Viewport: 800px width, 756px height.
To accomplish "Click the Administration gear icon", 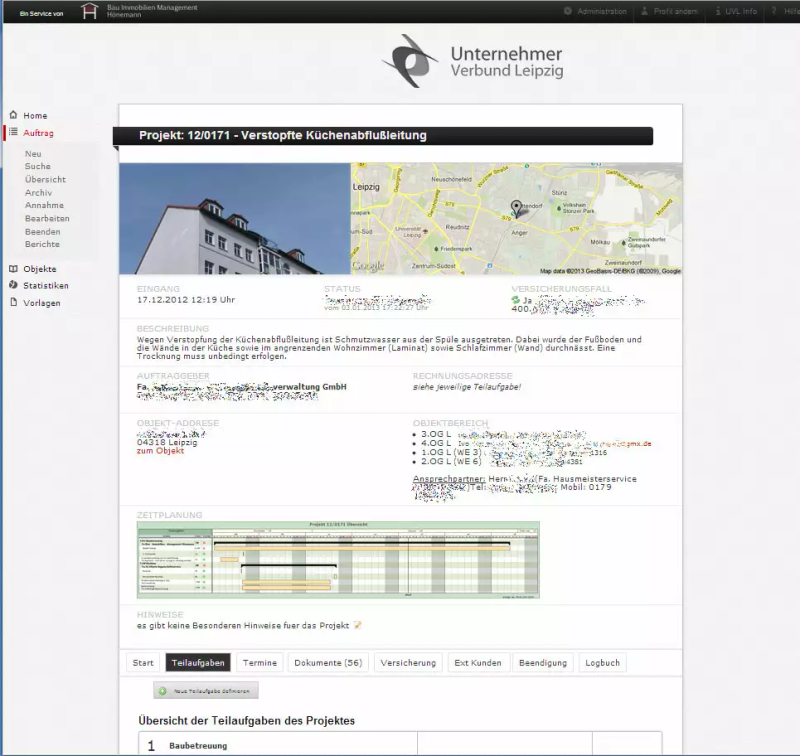I will click(567, 11).
